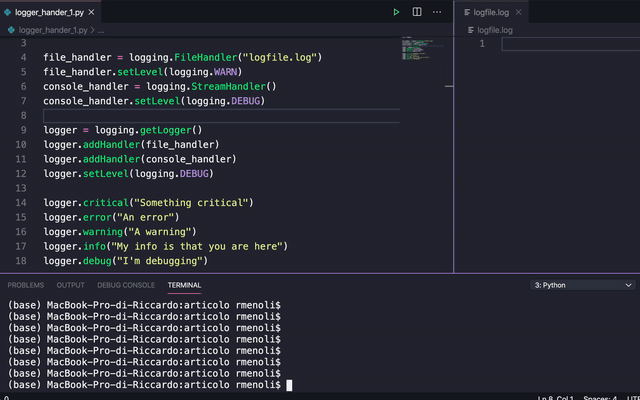
Task: Click the breadcrumb ellipsis after logger_hander_1.py
Action: [x=101, y=31]
